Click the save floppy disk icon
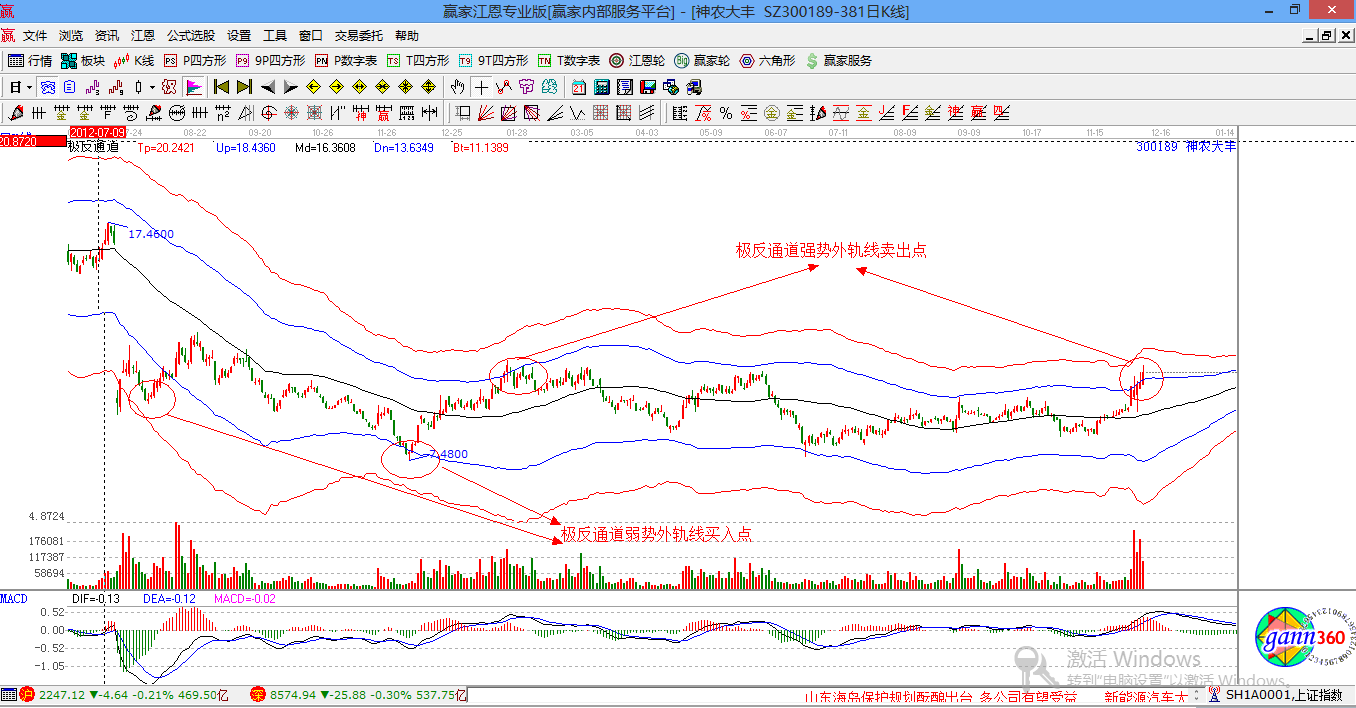The width and height of the screenshot is (1356, 708). (648, 87)
